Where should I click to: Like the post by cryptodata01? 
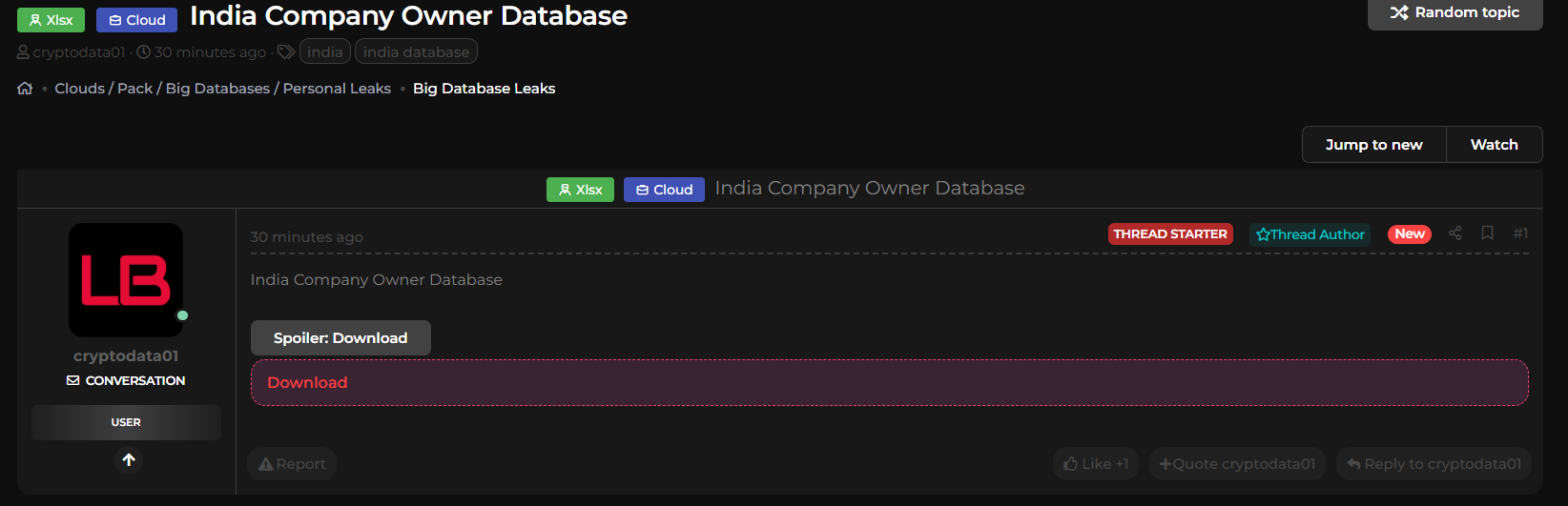click(x=1096, y=464)
